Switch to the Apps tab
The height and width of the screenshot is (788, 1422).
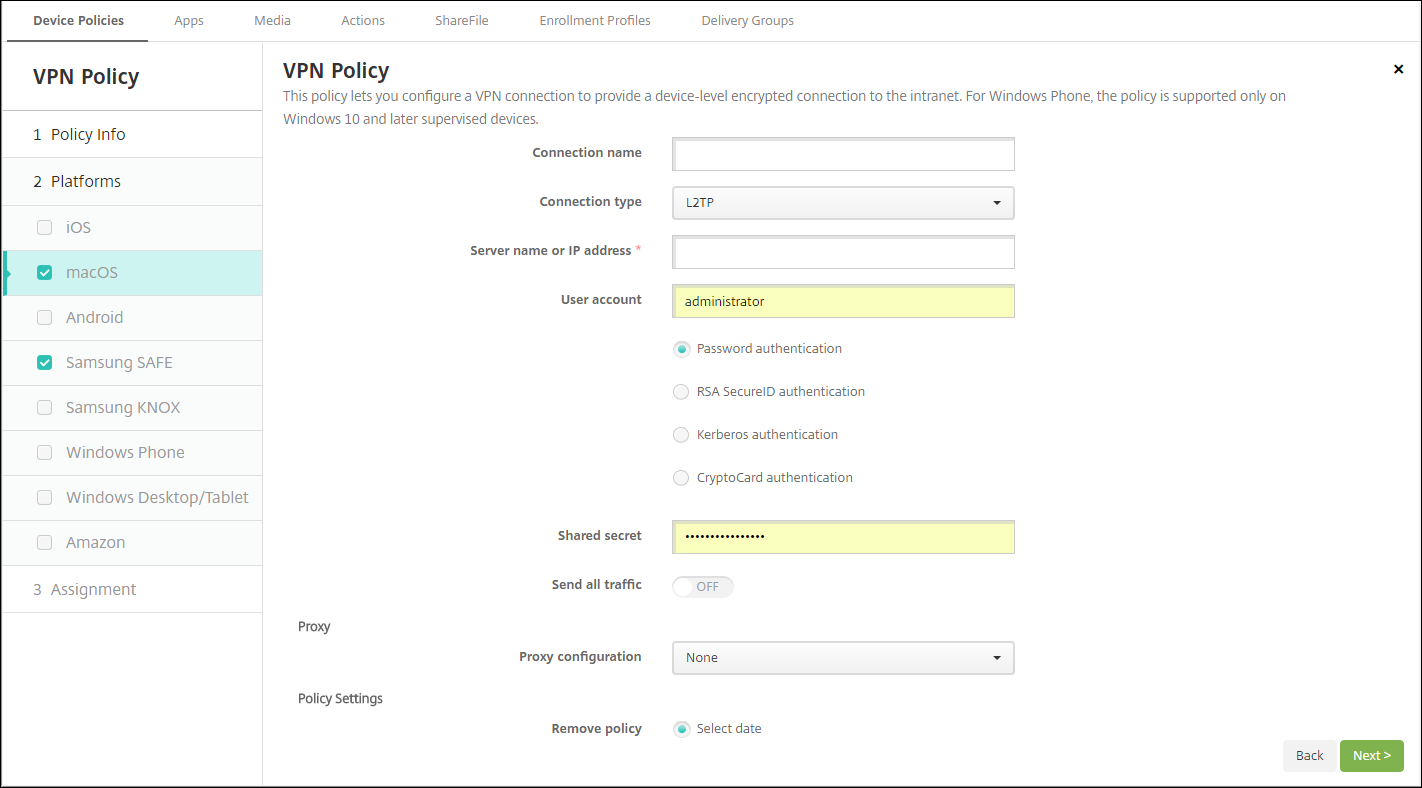(189, 20)
